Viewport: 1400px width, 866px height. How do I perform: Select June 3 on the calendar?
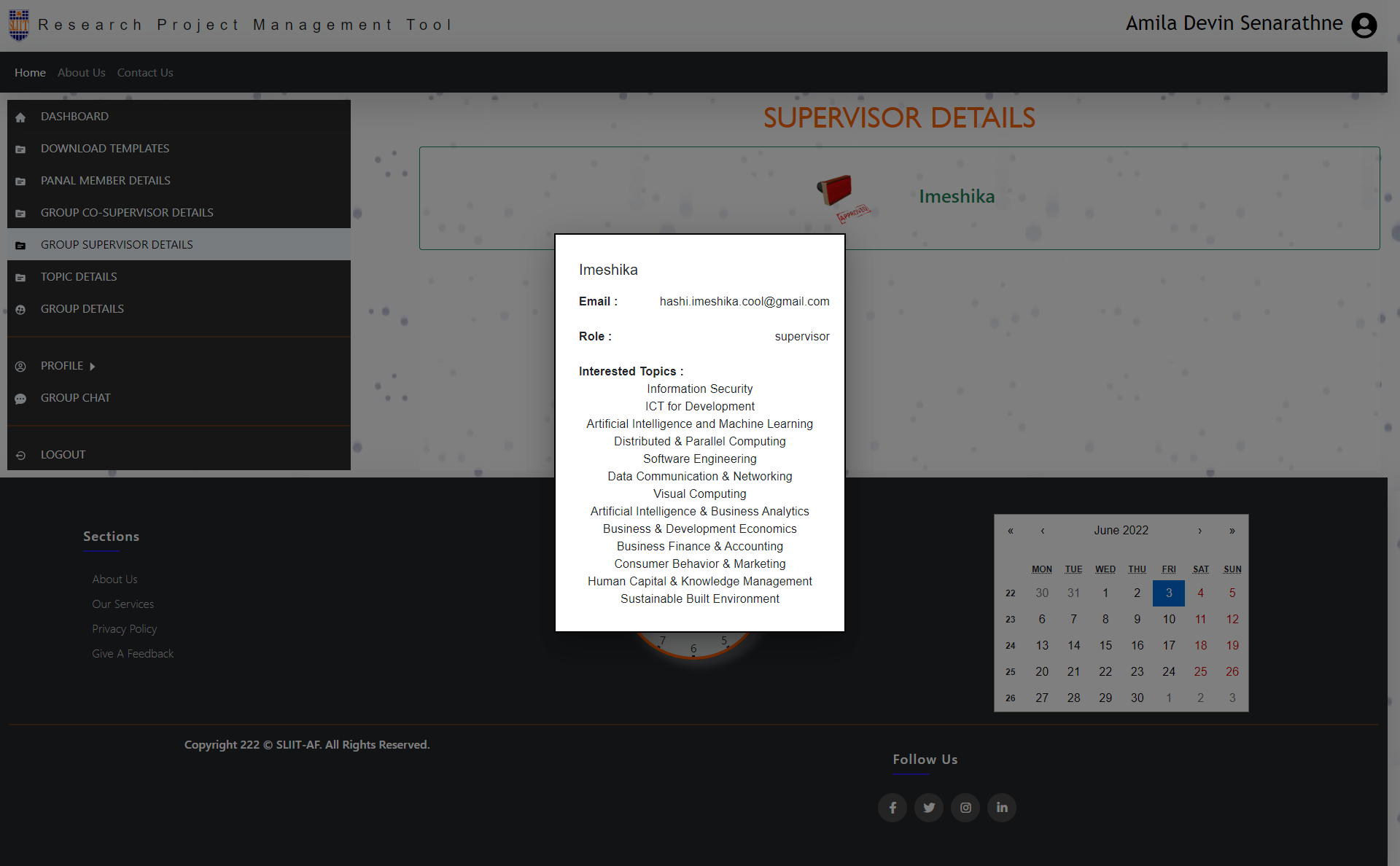[1168, 593]
